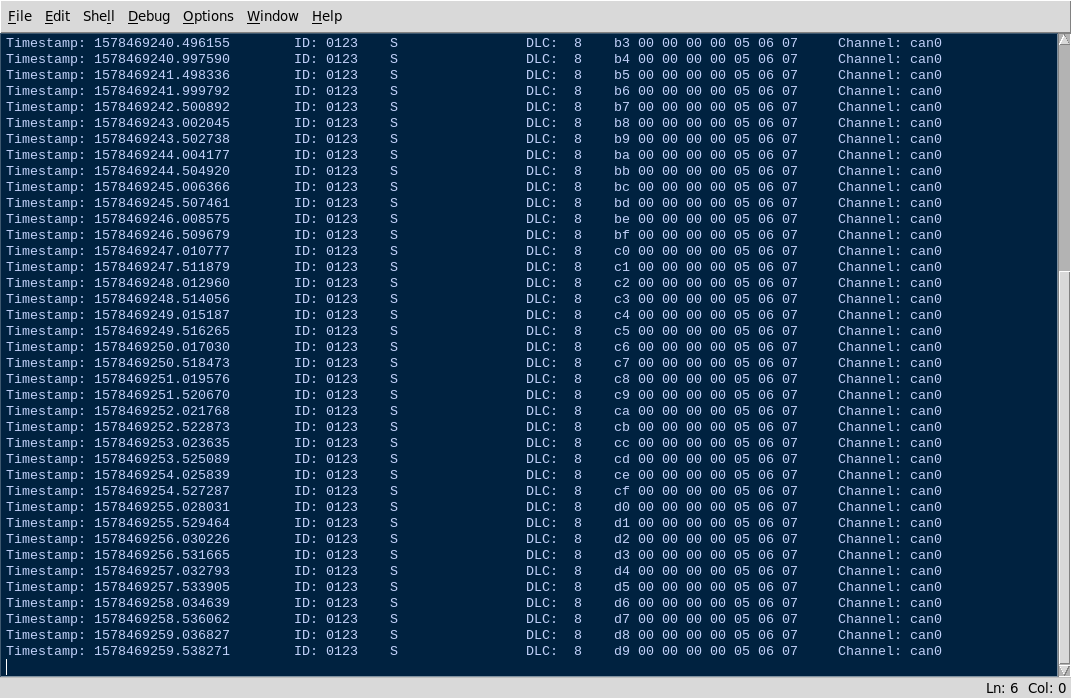The height and width of the screenshot is (698, 1071).
Task: Click the scrollbar down arrow
Action: point(1064,670)
